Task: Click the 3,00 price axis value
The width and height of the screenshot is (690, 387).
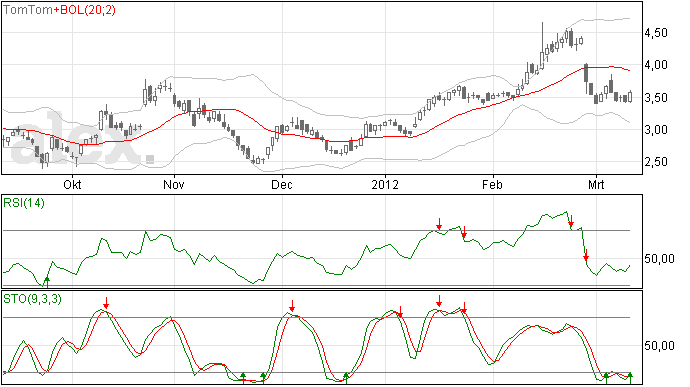Action: pyautogui.click(x=656, y=129)
